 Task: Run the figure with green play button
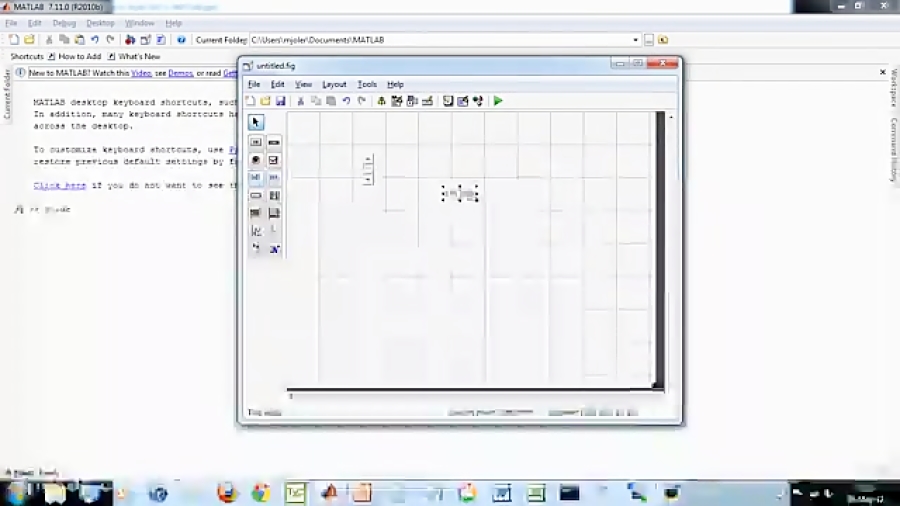[498, 101]
